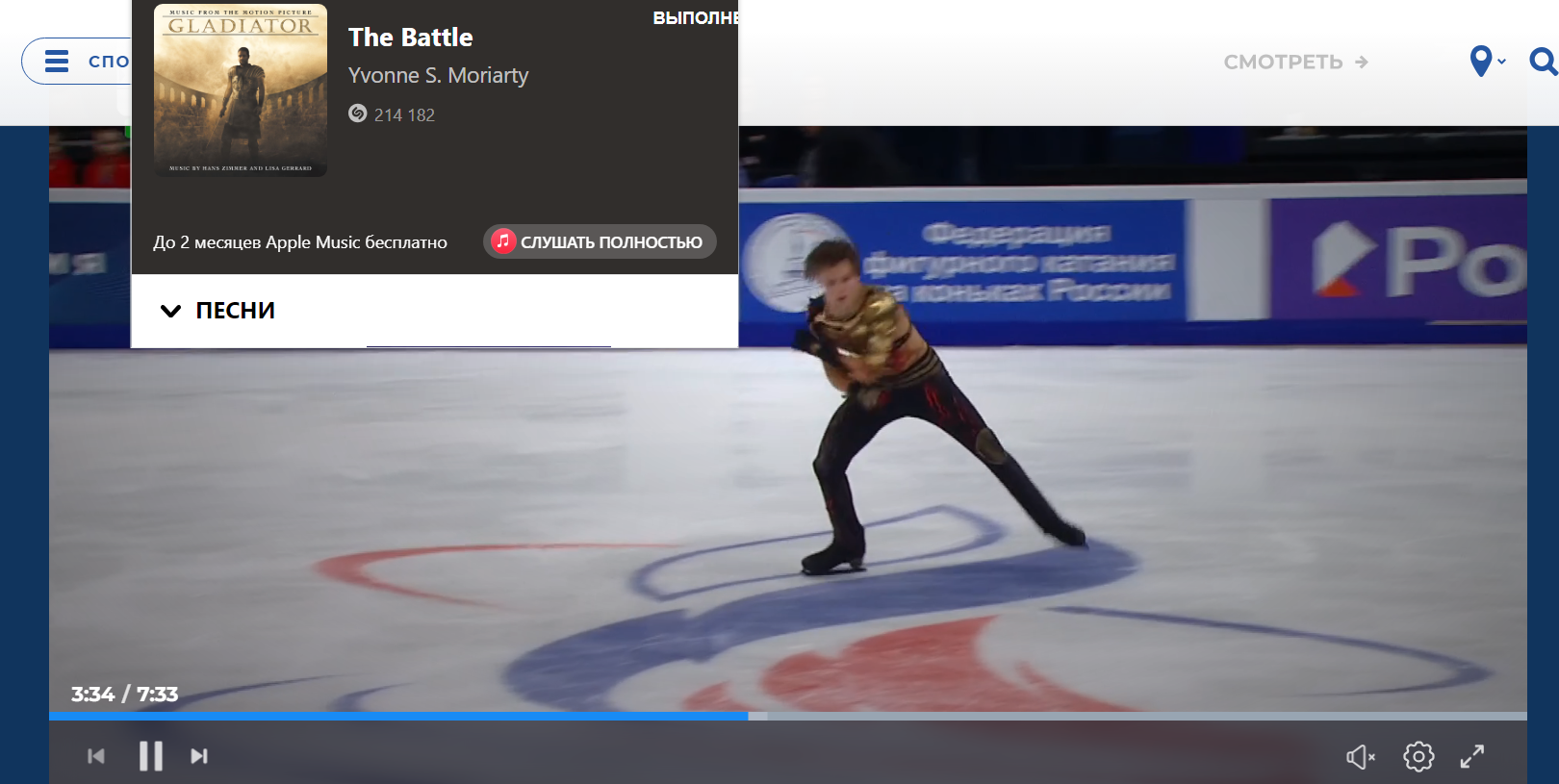
Task: Open The Battle song title
Action: (x=411, y=38)
